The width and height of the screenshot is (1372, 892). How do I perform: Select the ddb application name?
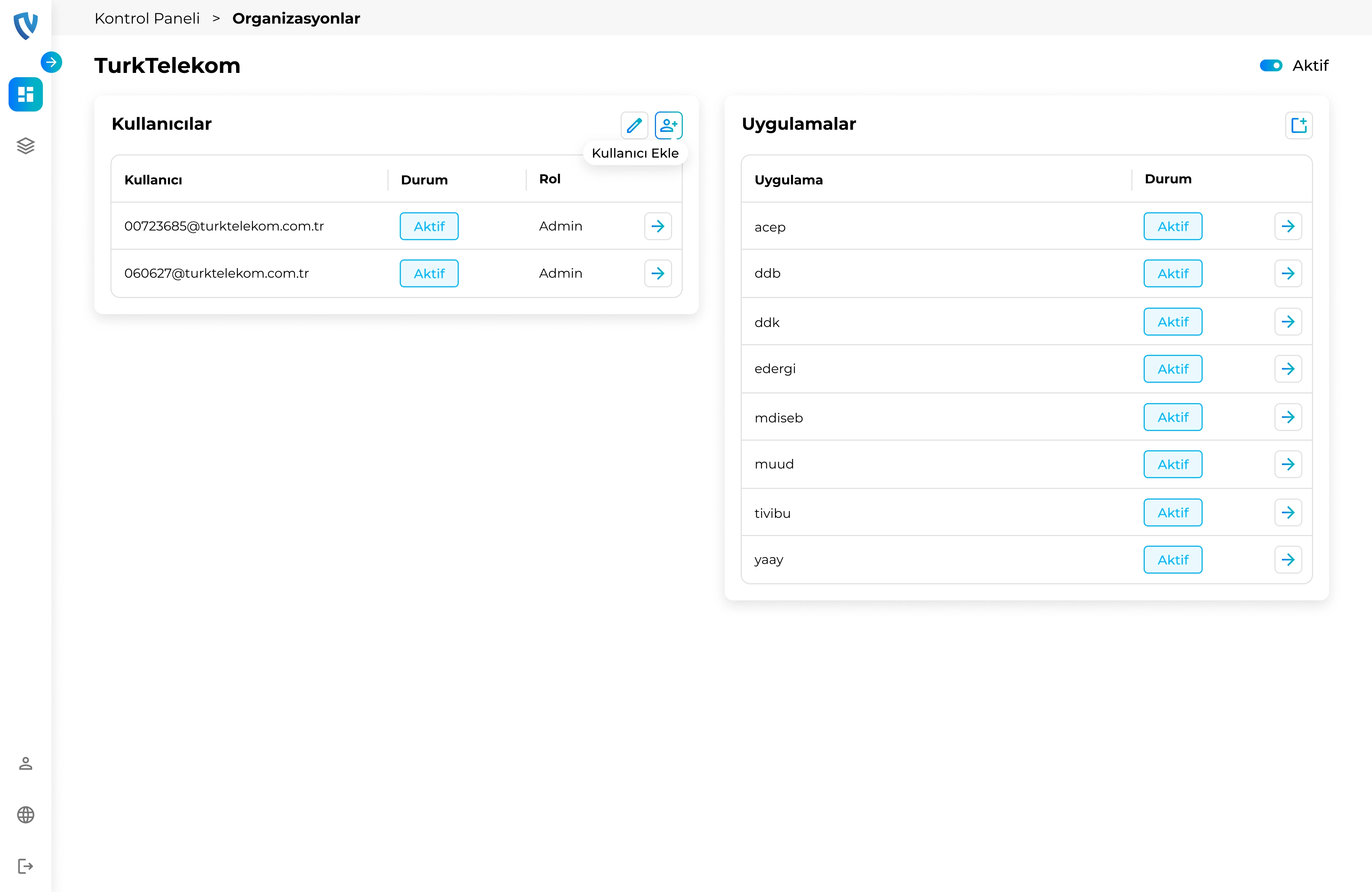(x=767, y=273)
